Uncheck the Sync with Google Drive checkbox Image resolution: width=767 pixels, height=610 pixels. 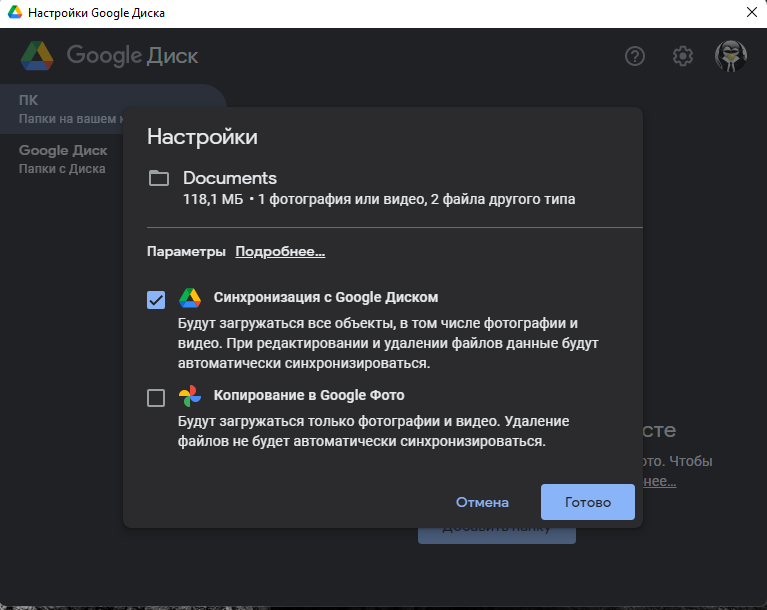156,300
